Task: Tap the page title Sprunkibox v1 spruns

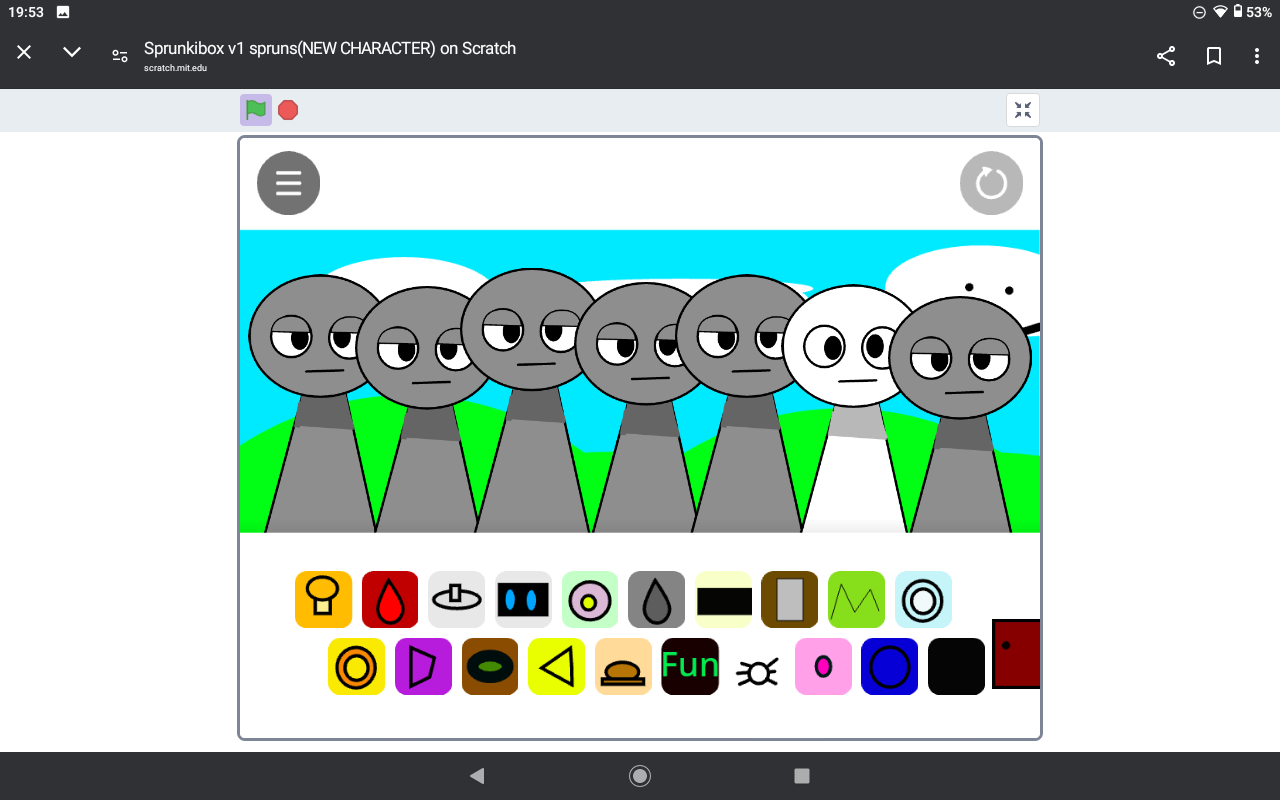Action: coord(330,48)
